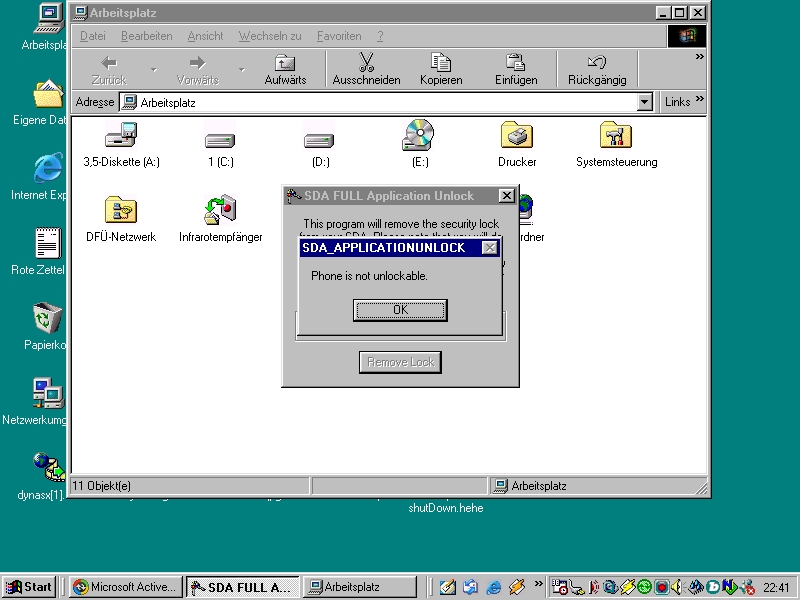Expand the Links bar chevron

coord(699,98)
